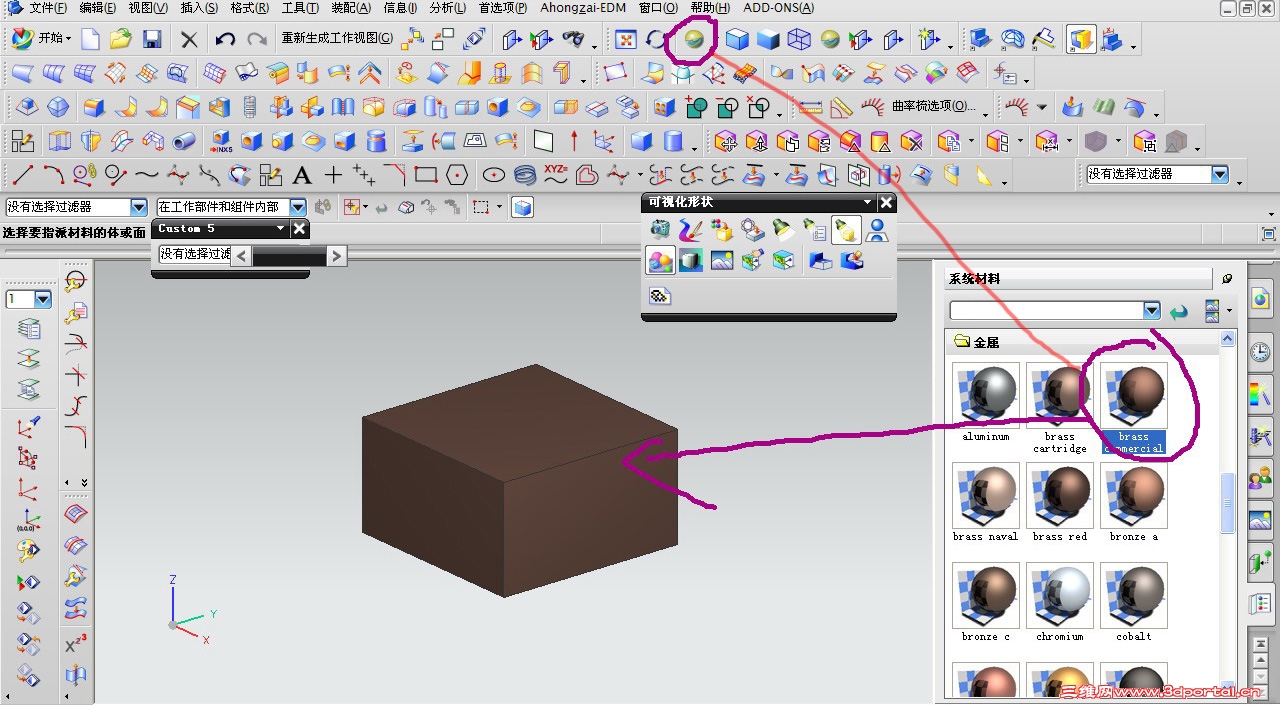Viewport: 1280px width, 705px height.
Task: Open the right-side selection filter dropdown
Action: click(1220, 174)
